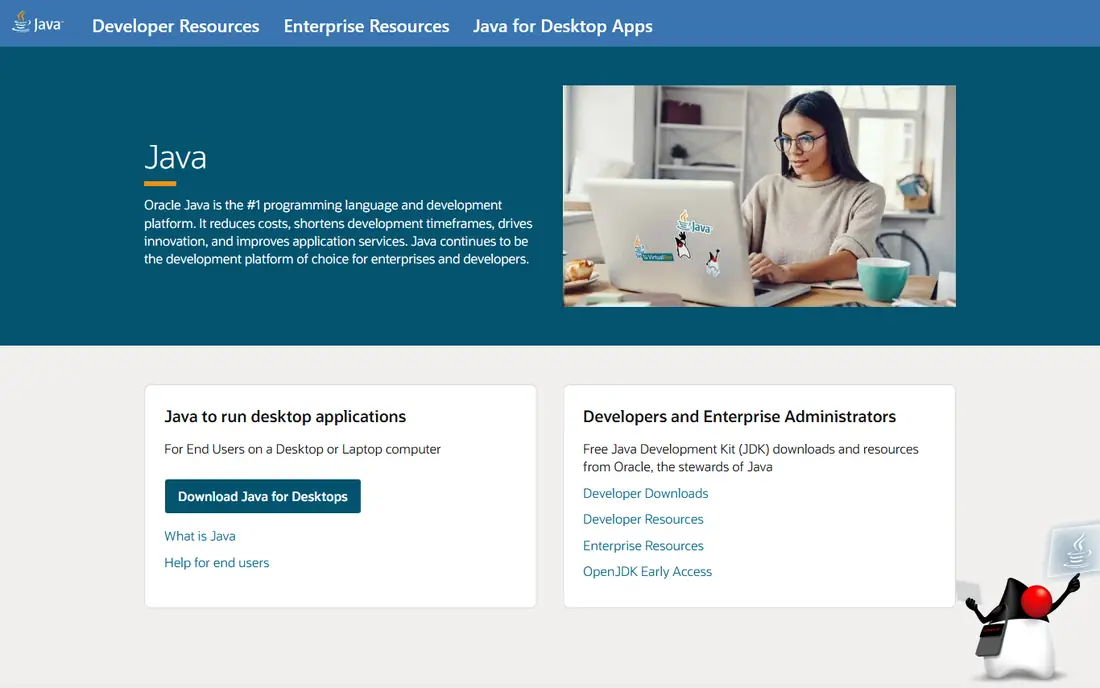Click the large Java hero title
The height and width of the screenshot is (688, 1100).
[x=175, y=157]
